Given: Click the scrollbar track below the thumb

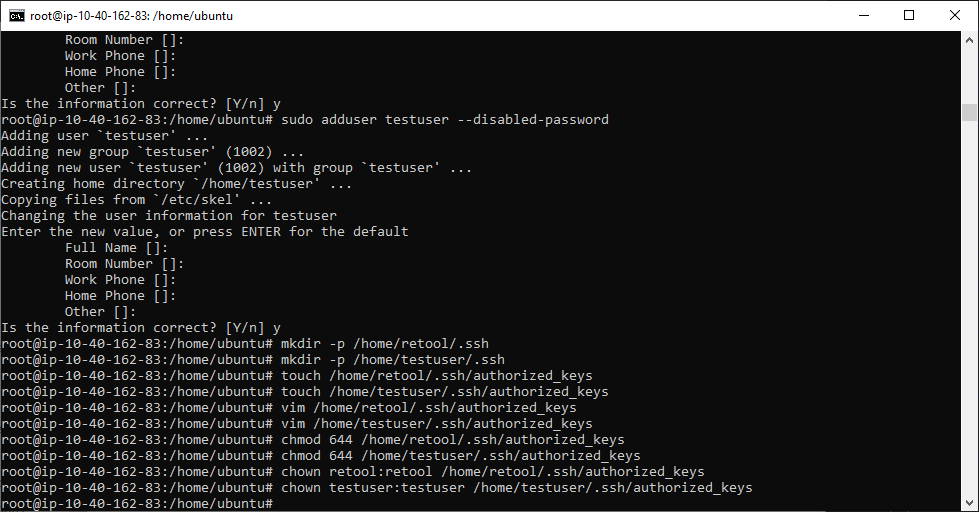Looking at the screenshot, I should tap(969, 306).
